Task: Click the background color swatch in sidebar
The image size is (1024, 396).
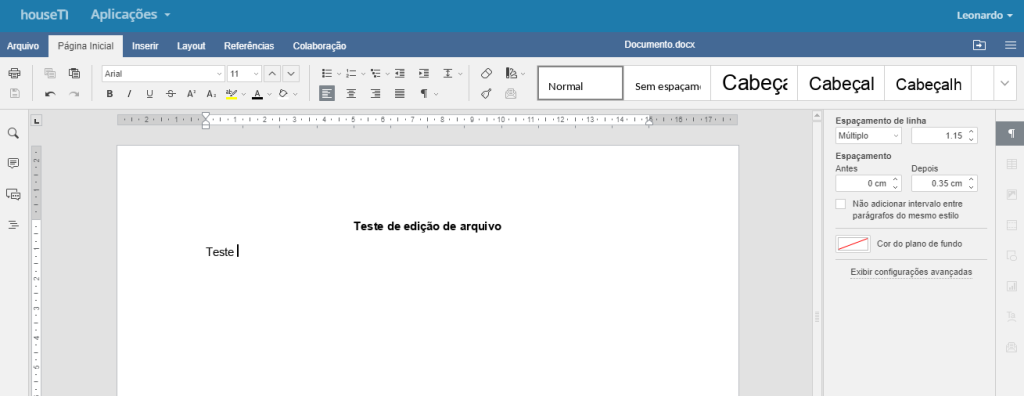Action: pos(853,244)
